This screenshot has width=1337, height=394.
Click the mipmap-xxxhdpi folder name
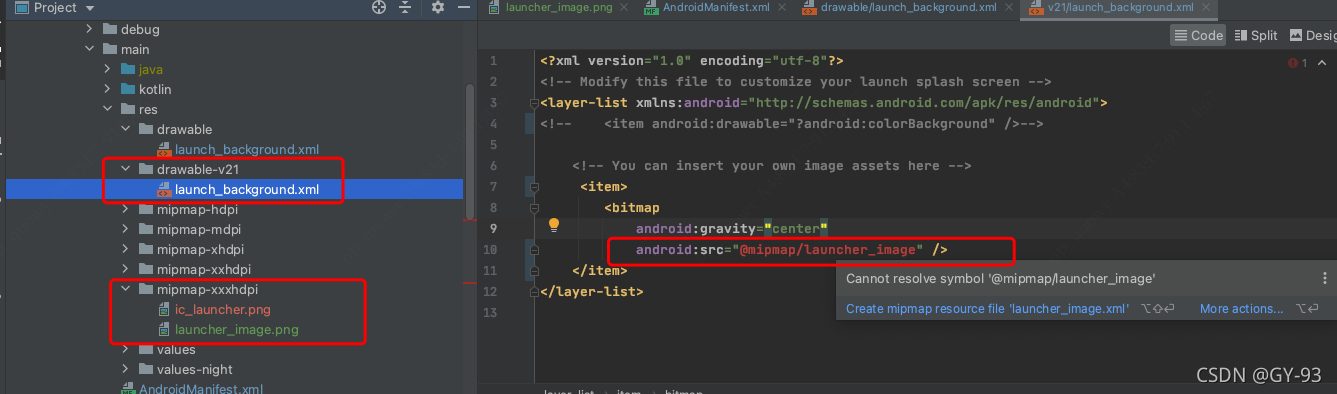[x=207, y=289]
